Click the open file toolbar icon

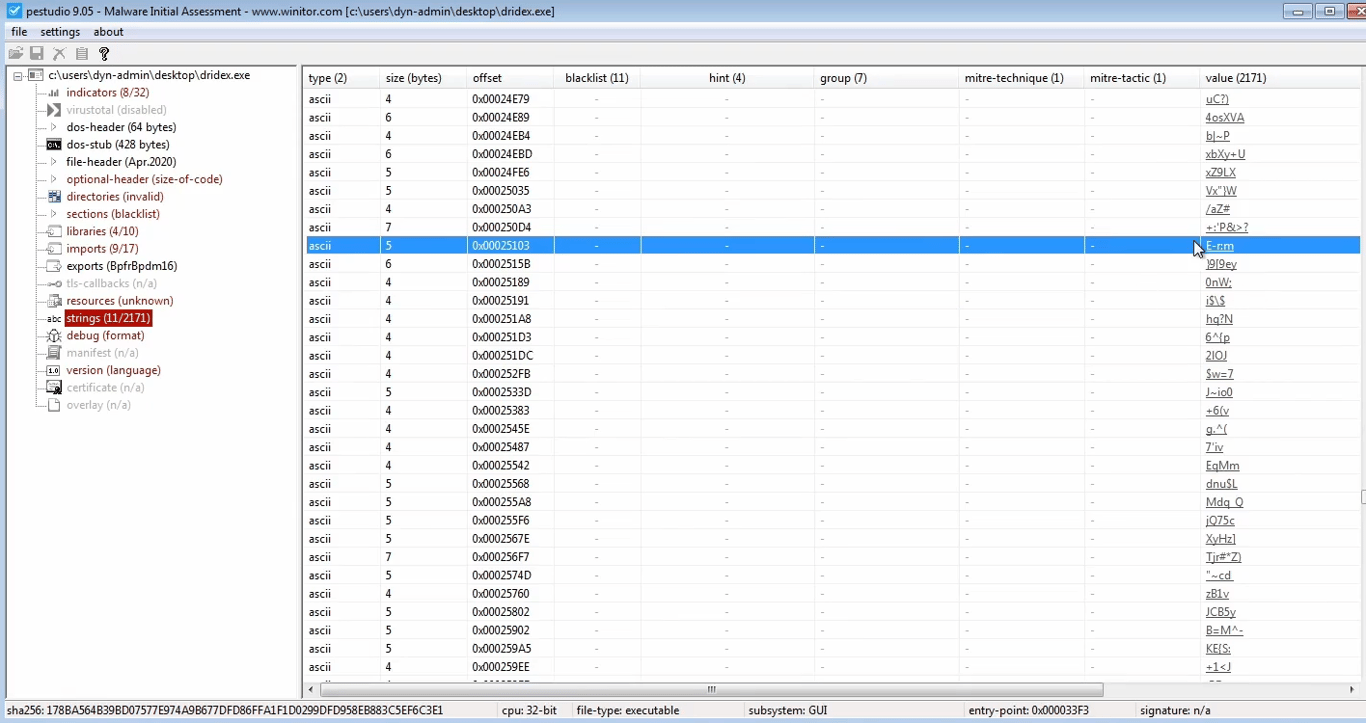[x=16, y=53]
